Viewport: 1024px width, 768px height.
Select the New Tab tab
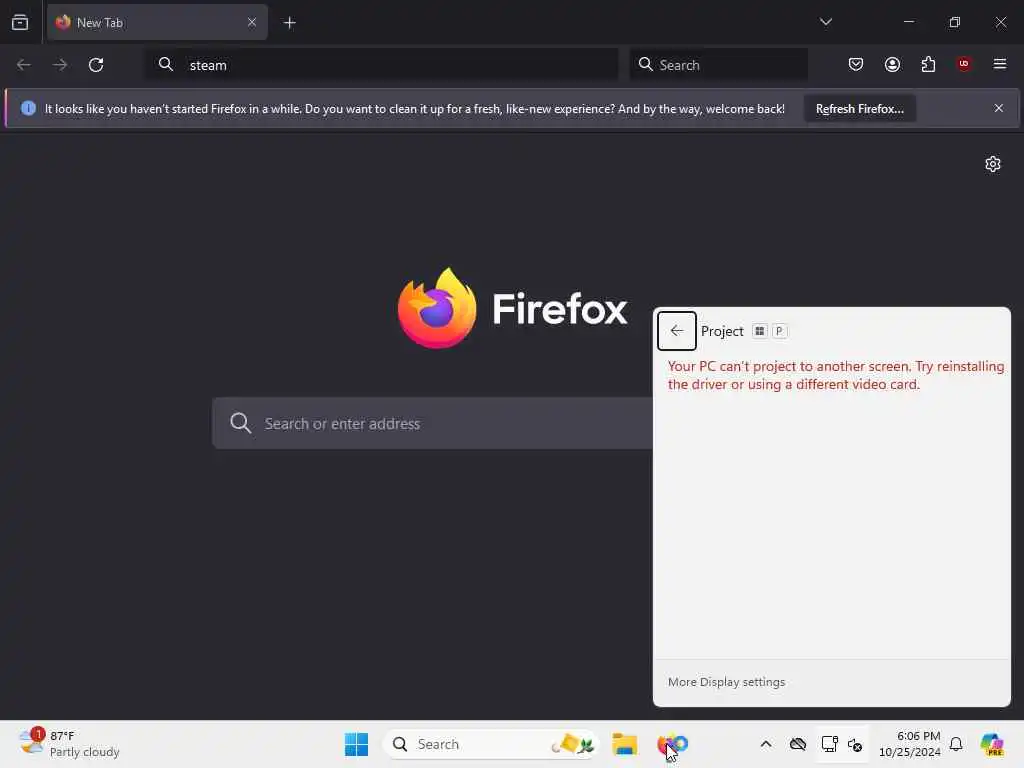pos(157,22)
